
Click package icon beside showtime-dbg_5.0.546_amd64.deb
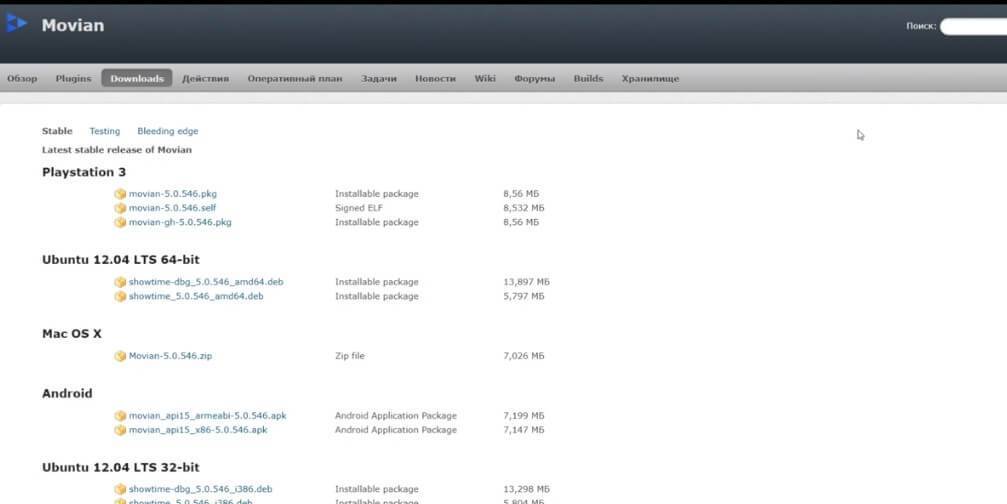tap(120, 282)
